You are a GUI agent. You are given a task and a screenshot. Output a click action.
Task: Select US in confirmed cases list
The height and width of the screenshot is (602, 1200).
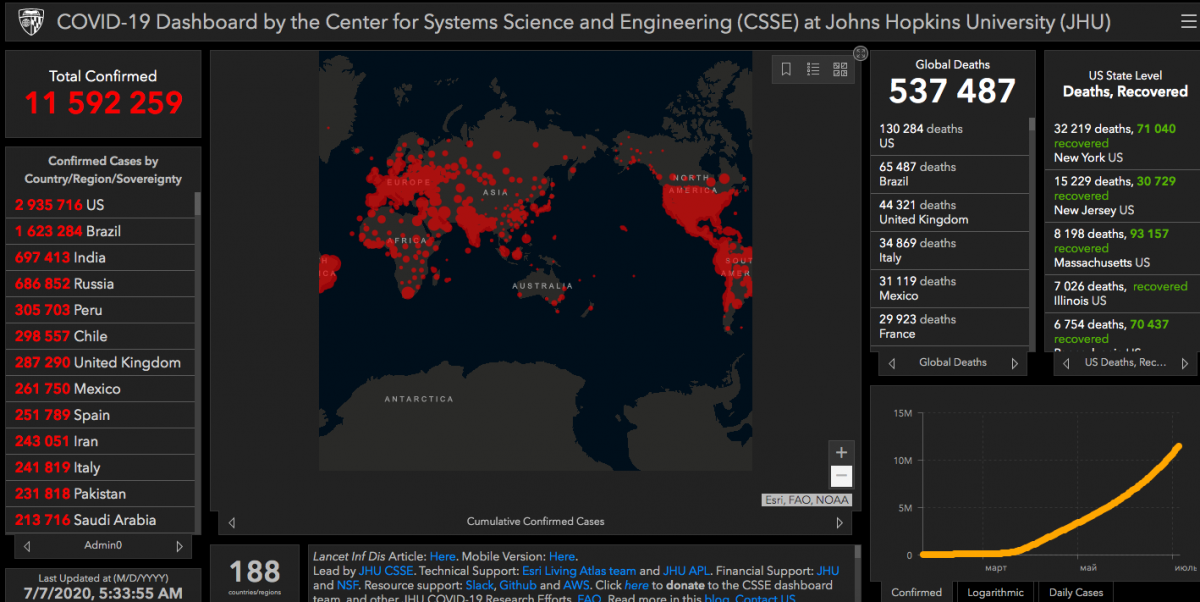[x=100, y=204]
